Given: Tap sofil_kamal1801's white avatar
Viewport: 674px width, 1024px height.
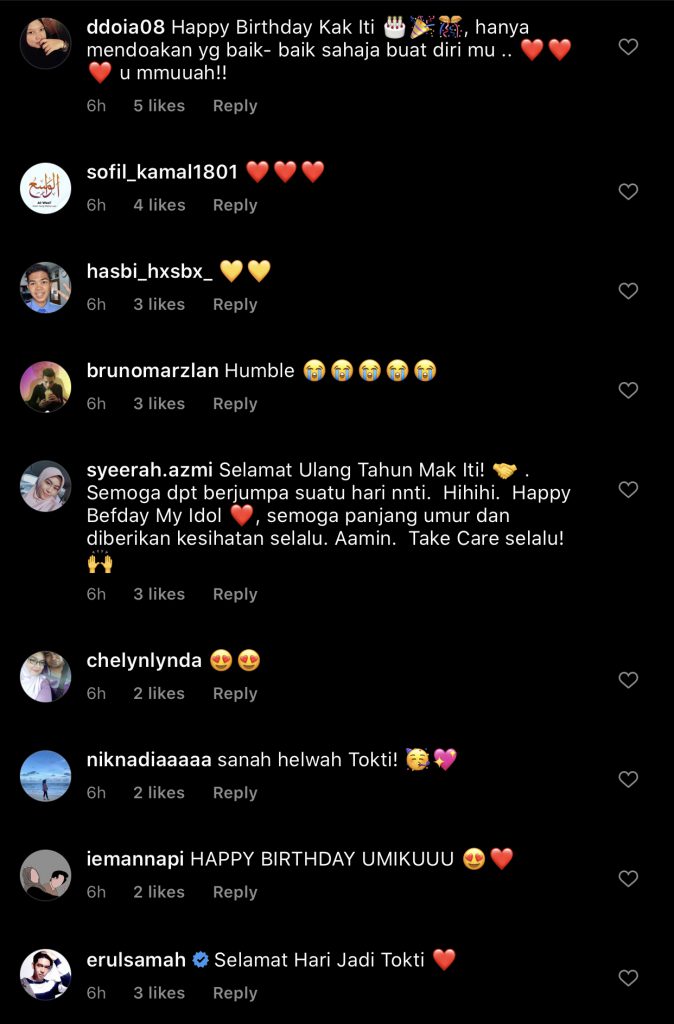Looking at the screenshot, I should [x=46, y=188].
